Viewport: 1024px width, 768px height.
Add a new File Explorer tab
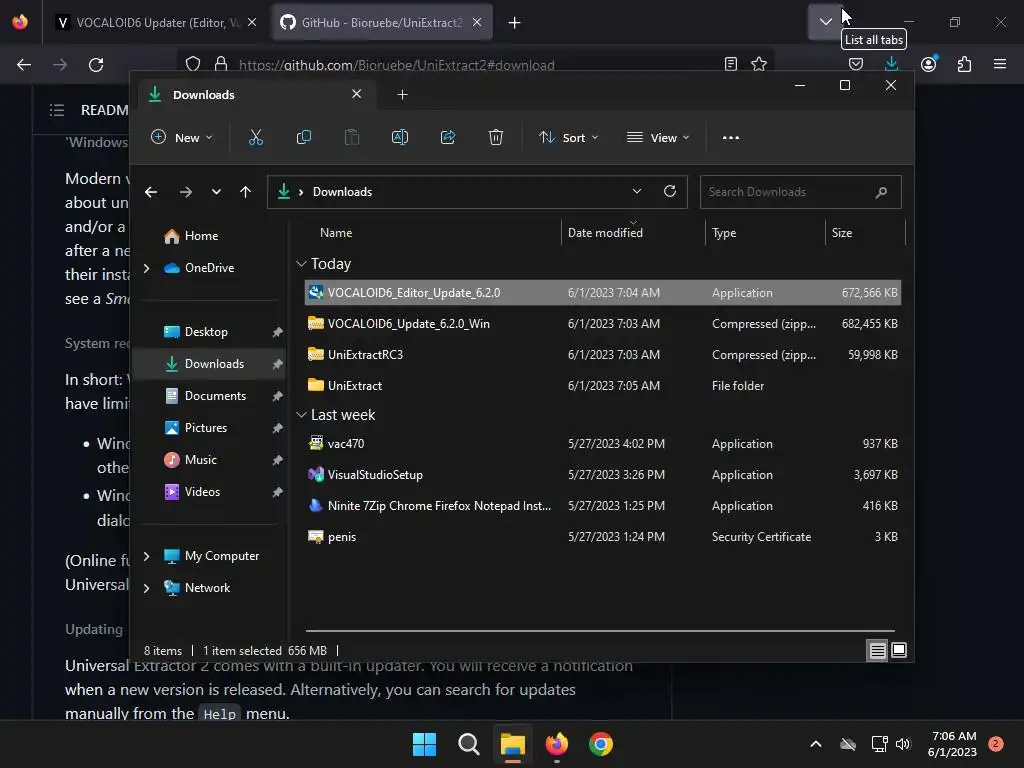point(402,95)
